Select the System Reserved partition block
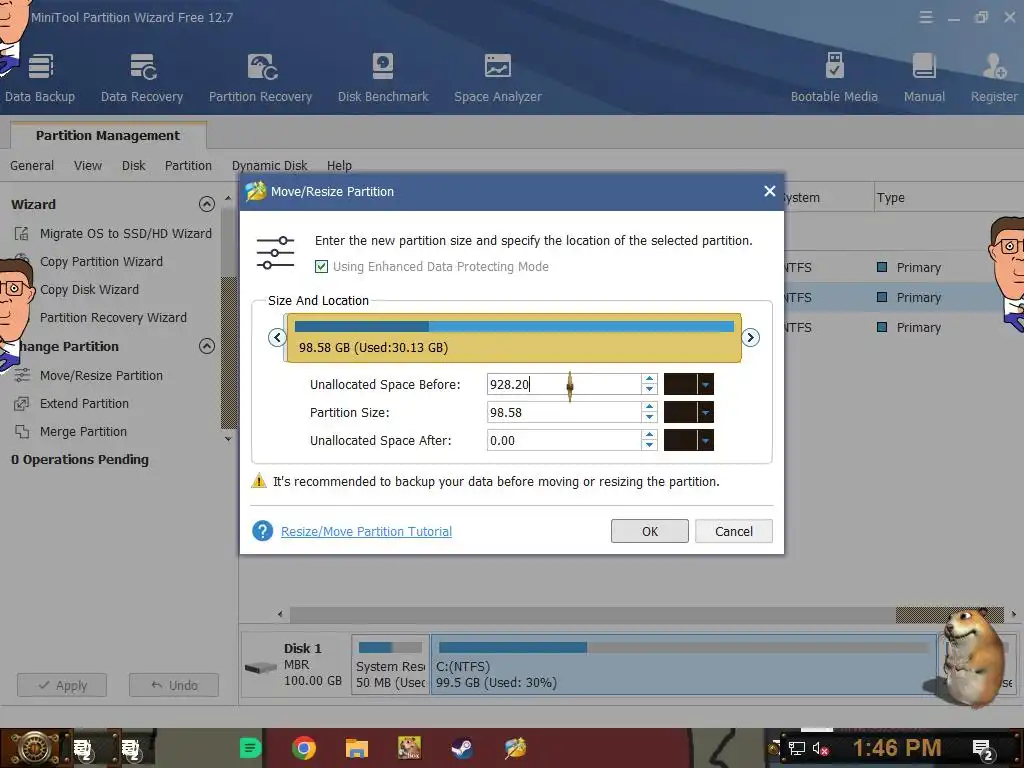This screenshot has width=1024, height=768. (390, 665)
